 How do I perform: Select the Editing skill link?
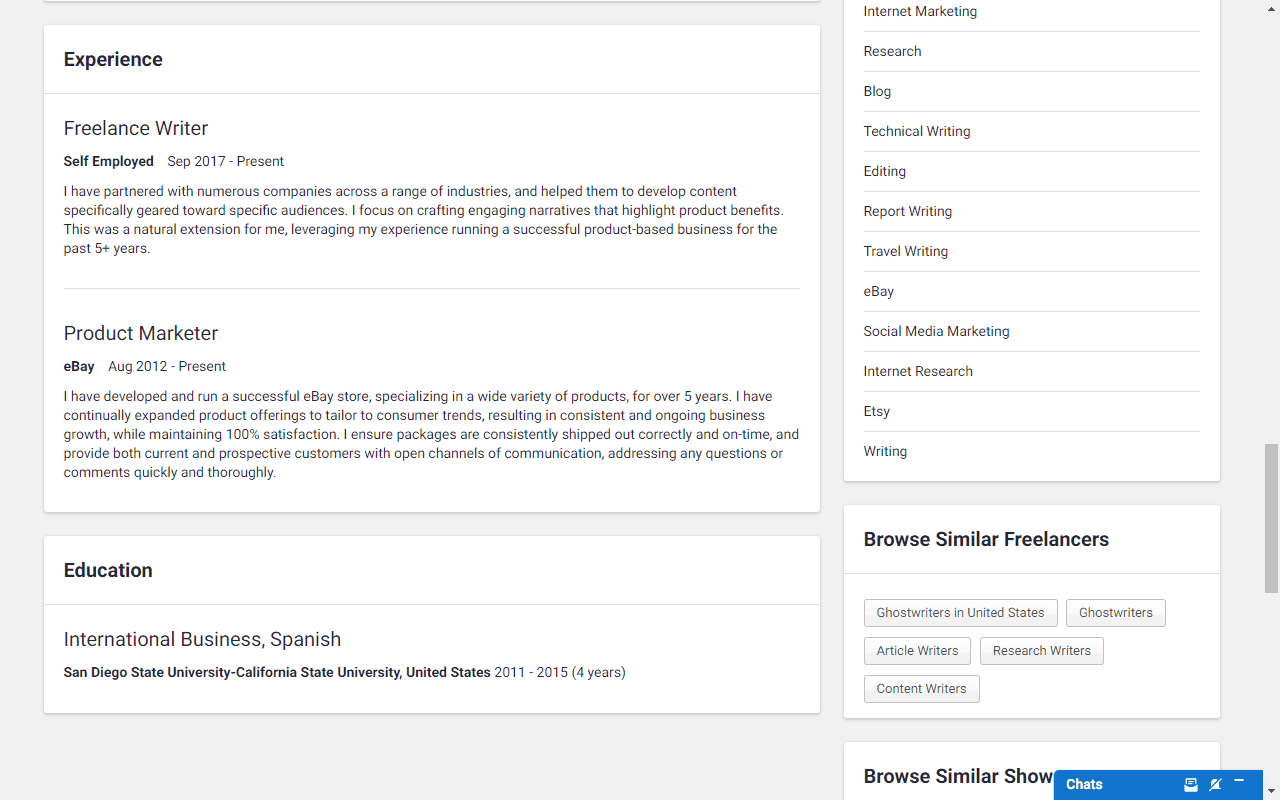coord(885,171)
